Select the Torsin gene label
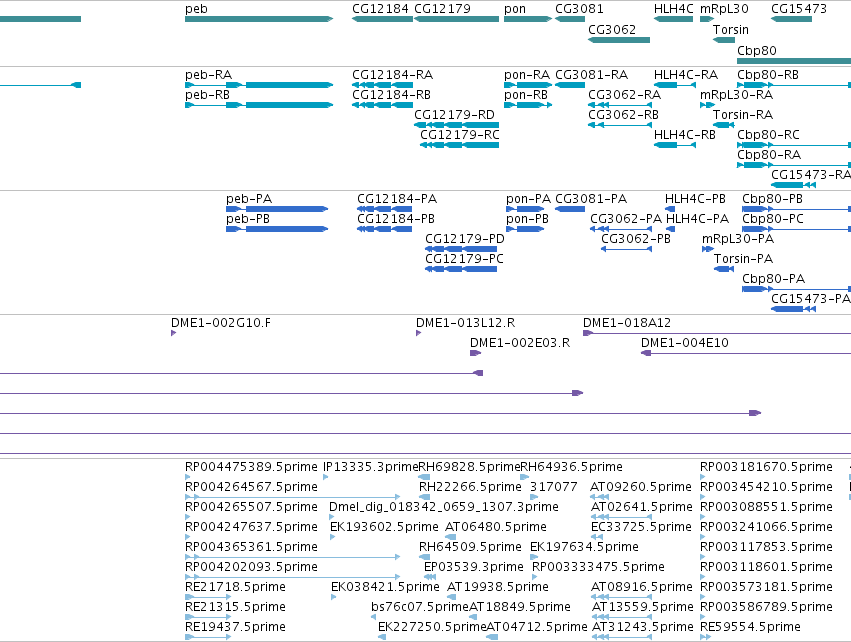 (731, 29)
